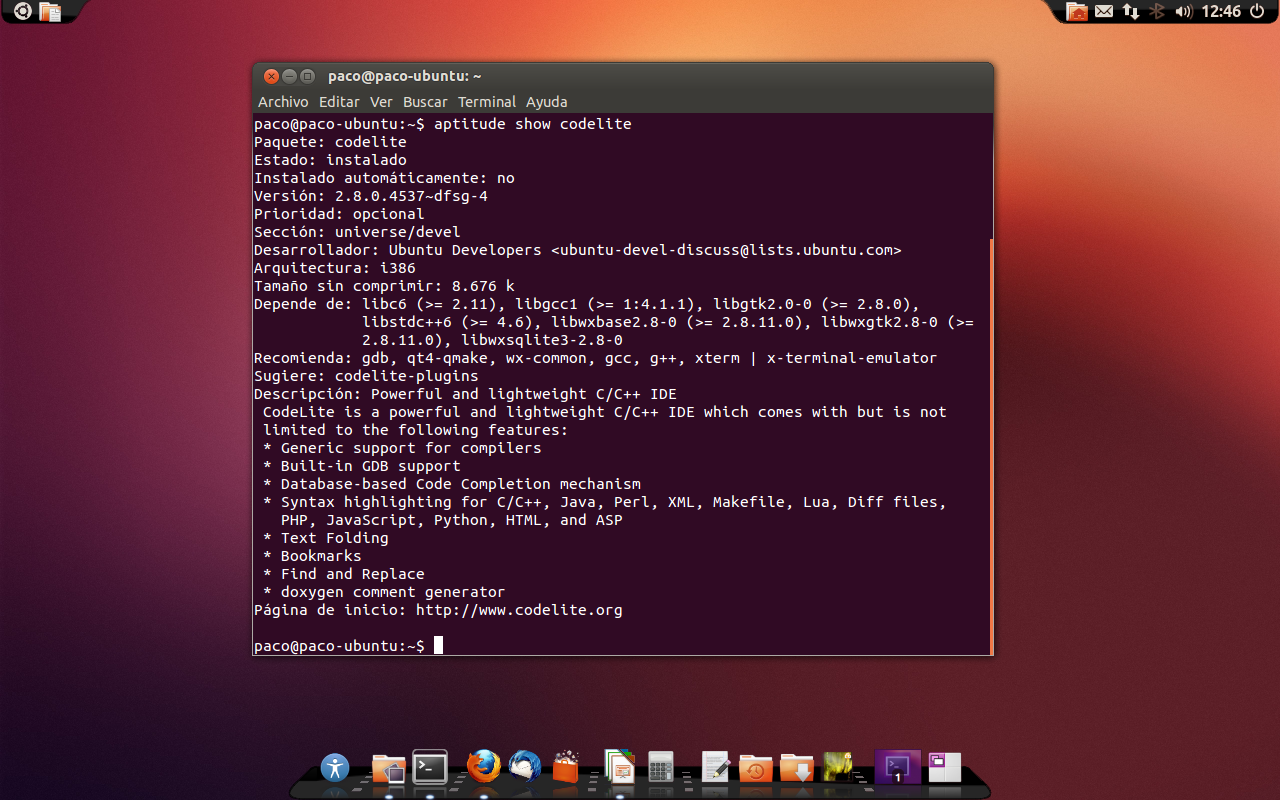Screen dimensions: 1280x800
Task: Click the 'Sugiere: codelite-plugins' line
Action: pos(366,376)
